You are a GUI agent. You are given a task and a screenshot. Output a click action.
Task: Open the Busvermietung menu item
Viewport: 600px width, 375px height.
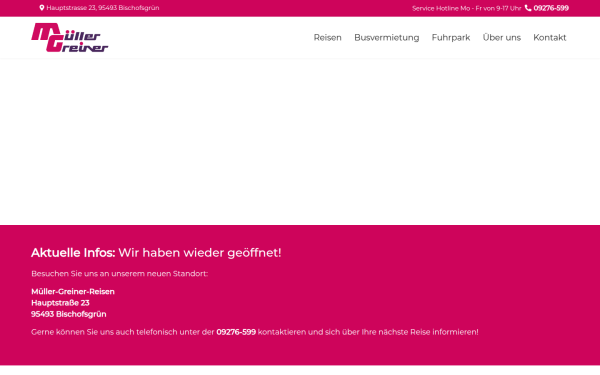point(386,38)
